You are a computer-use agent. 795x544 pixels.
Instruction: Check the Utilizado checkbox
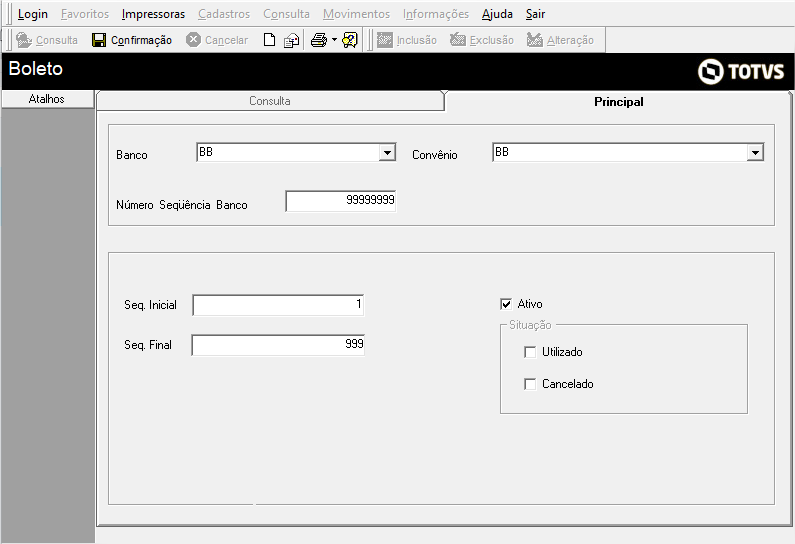(x=530, y=352)
